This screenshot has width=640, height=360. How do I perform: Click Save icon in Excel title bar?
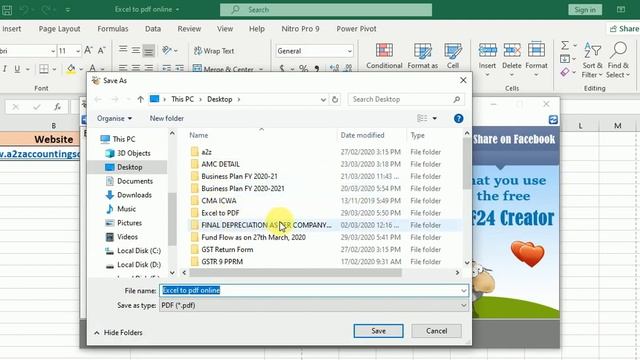[x=7, y=10]
